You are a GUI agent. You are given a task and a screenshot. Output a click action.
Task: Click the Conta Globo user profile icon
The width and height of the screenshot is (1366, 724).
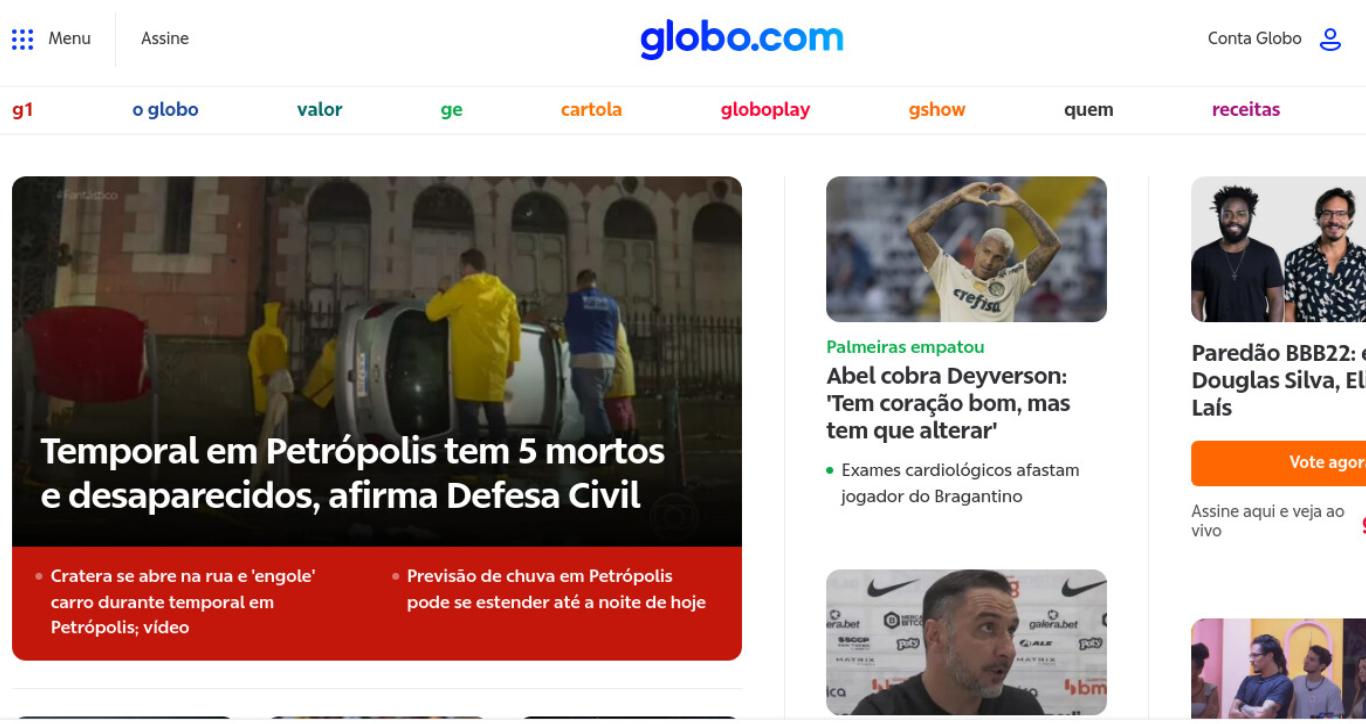1330,39
